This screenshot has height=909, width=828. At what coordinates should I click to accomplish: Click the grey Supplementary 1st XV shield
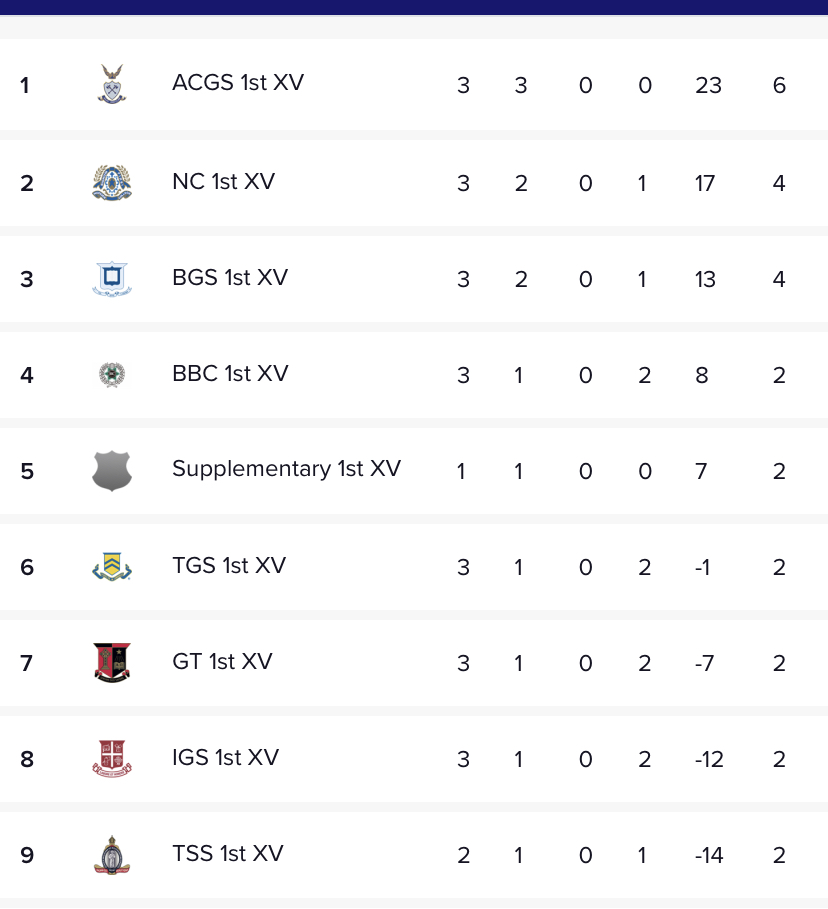pyautogui.click(x=112, y=471)
